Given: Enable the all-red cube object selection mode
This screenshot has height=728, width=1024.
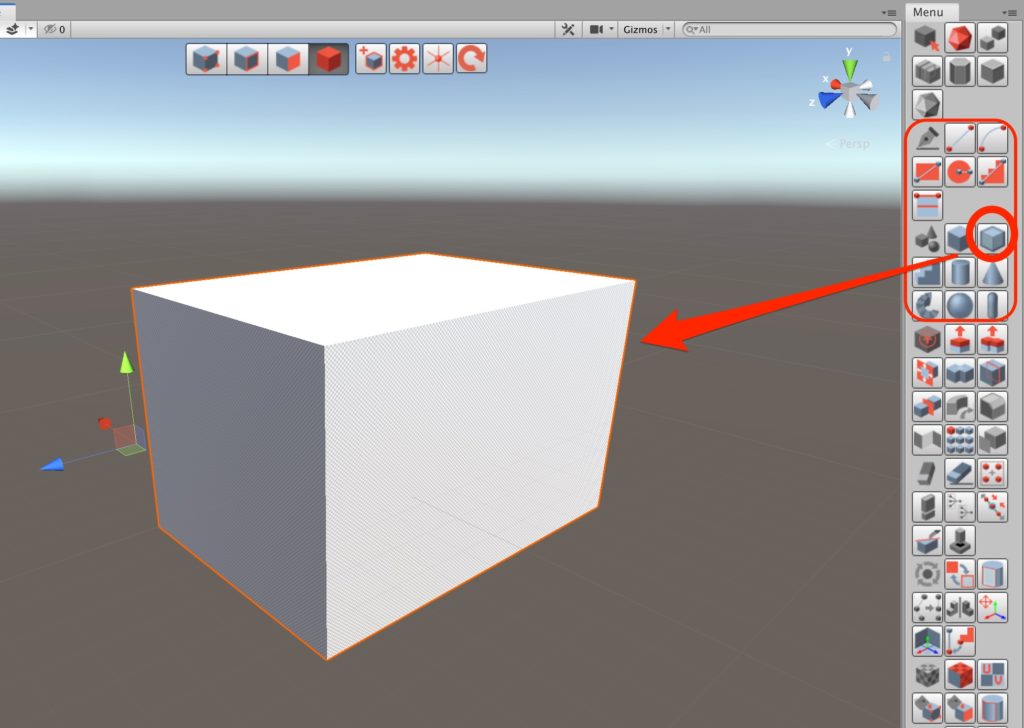Looking at the screenshot, I should click(x=329, y=59).
